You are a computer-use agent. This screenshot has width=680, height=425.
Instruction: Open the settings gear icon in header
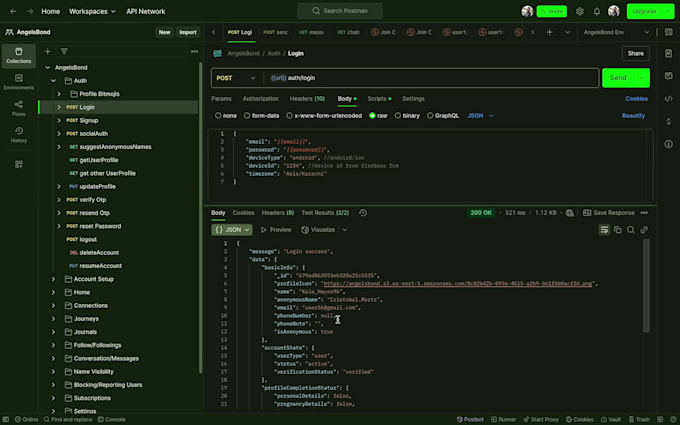580,11
